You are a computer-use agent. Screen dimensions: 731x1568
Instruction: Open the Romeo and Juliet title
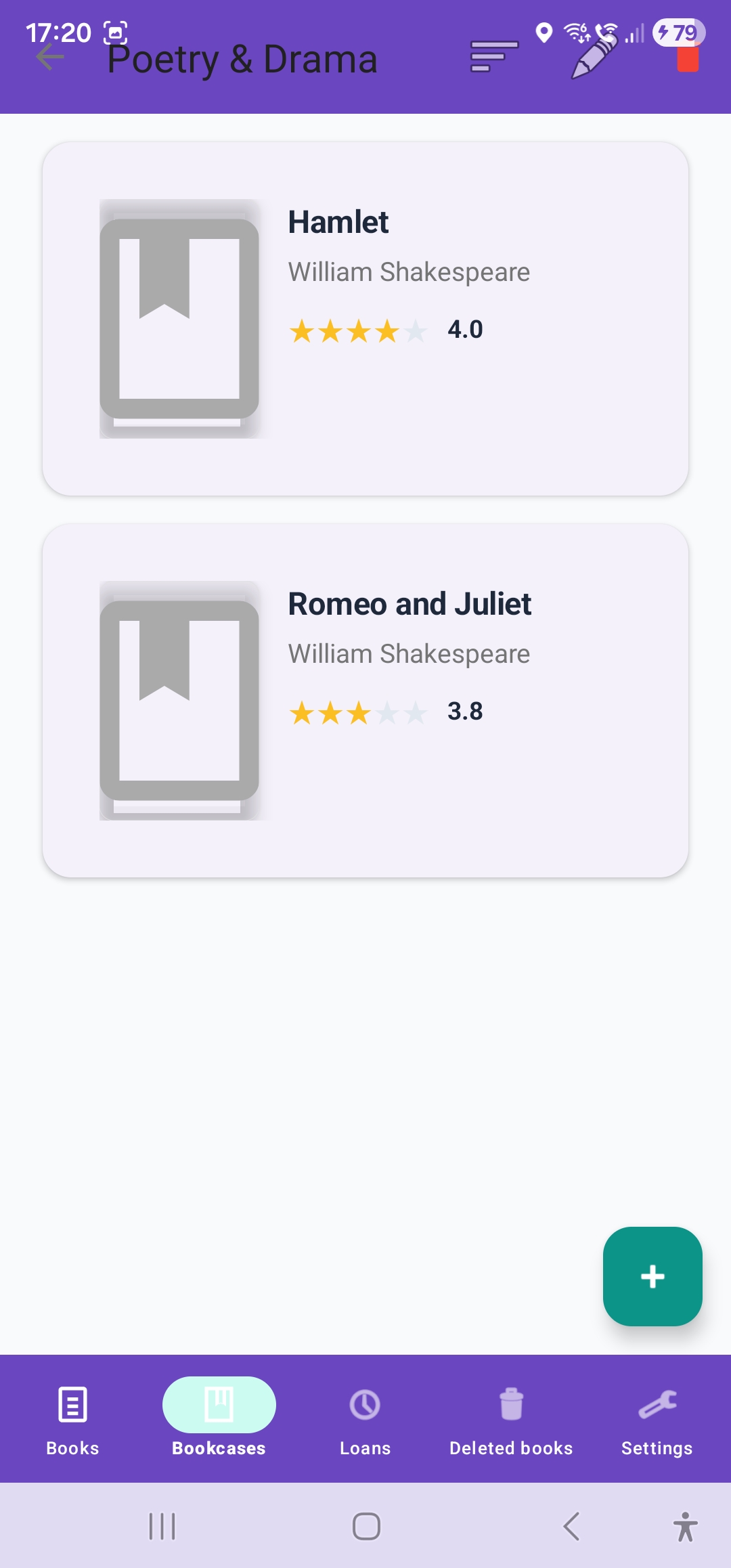(x=409, y=604)
